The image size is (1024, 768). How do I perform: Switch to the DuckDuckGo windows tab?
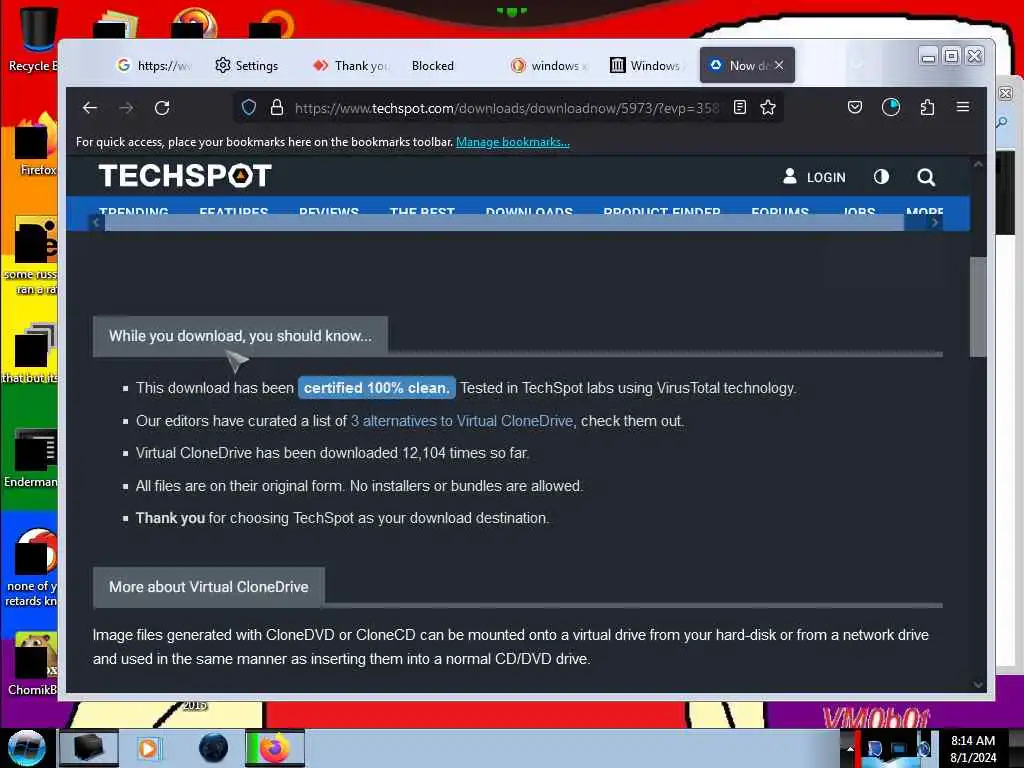[x=549, y=65]
